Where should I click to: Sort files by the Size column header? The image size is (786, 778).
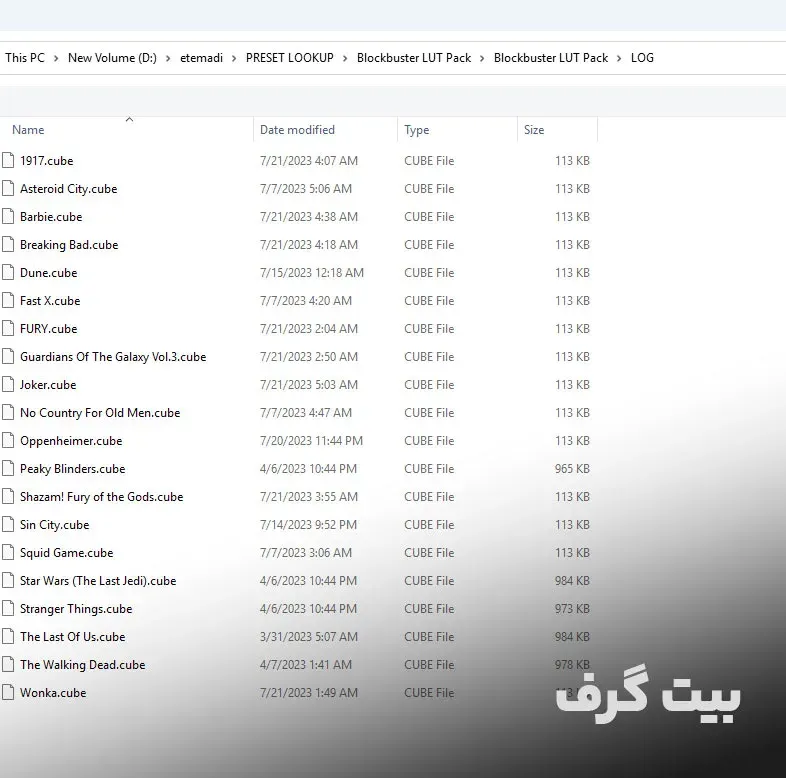(534, 130)
